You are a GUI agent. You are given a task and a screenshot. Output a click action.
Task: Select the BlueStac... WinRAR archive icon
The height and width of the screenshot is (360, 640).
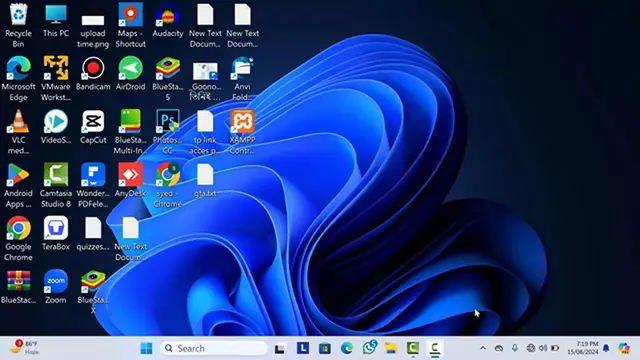click(x=18, y=287)
